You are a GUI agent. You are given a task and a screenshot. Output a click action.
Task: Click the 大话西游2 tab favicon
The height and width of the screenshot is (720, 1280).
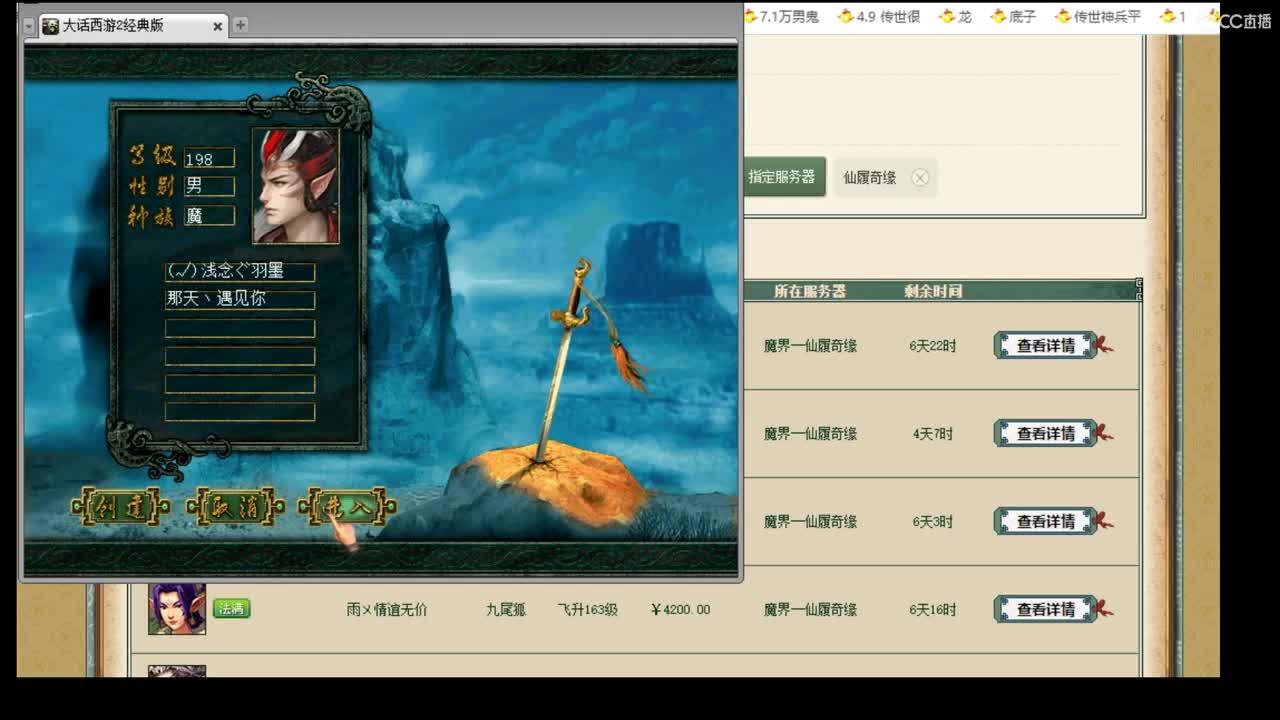[x=51, y=26]
